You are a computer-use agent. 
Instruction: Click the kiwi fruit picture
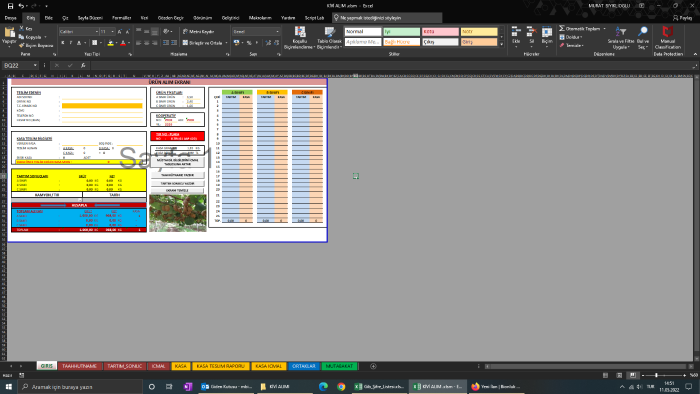click(x=178, y=213)
